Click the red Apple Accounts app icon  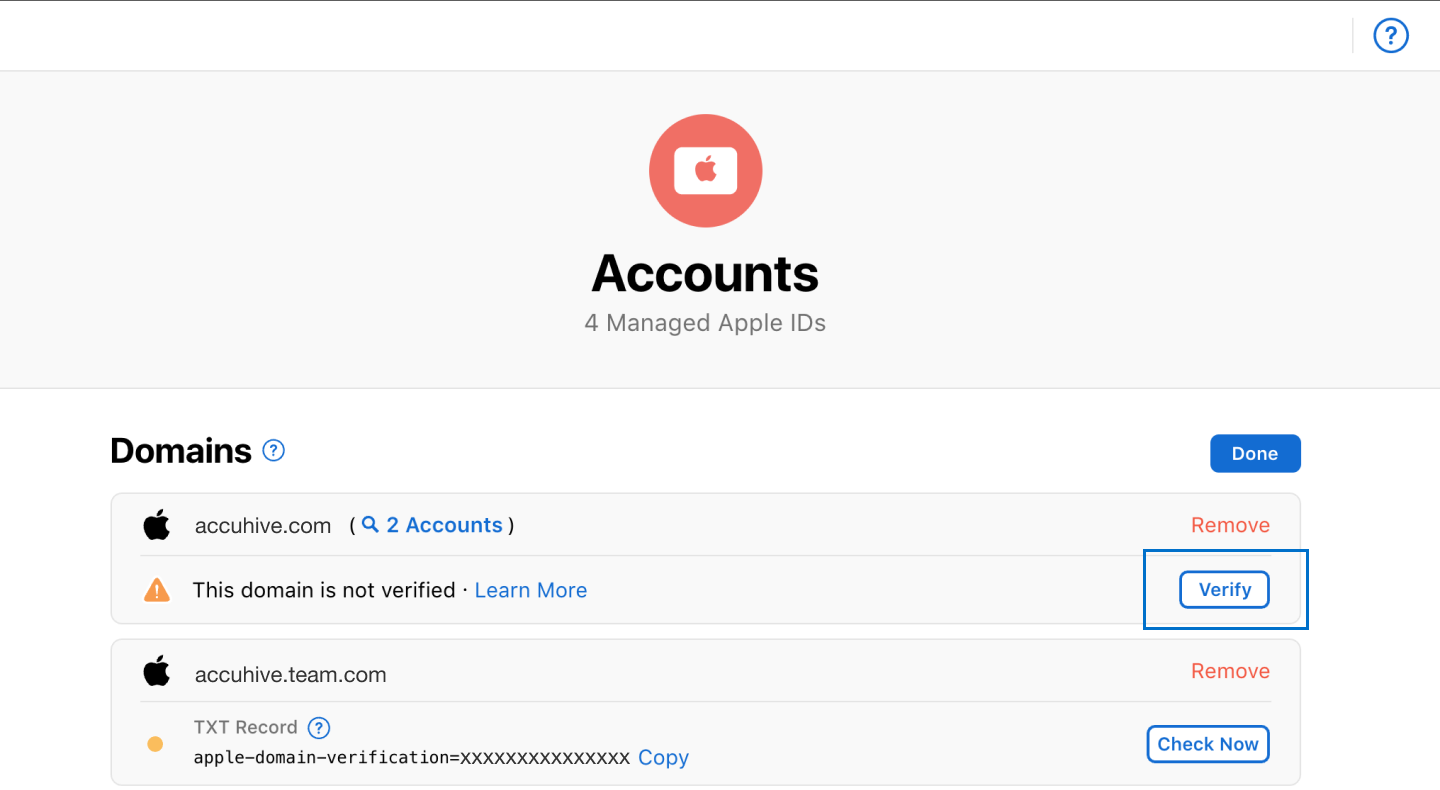pyautogui.click(x=705, y=170)
